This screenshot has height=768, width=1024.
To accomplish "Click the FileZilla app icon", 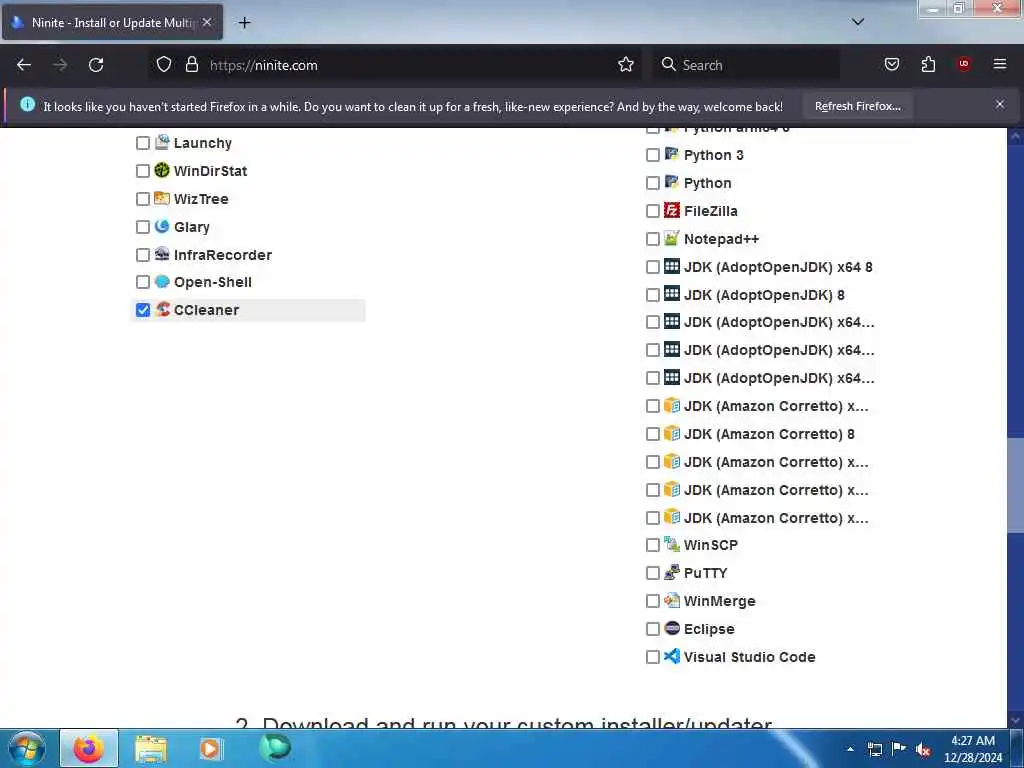I will click(x=672, y=210).
